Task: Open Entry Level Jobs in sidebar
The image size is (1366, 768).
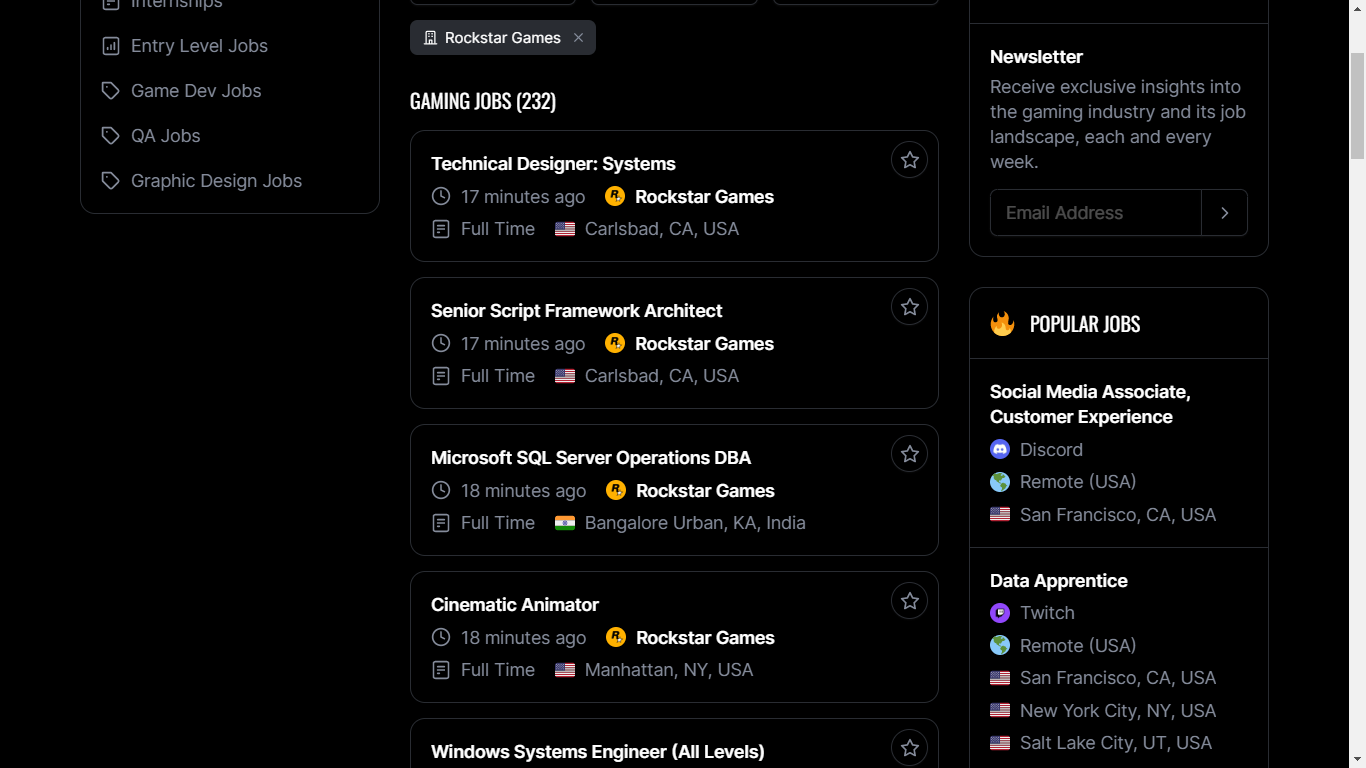Action: 199,46
